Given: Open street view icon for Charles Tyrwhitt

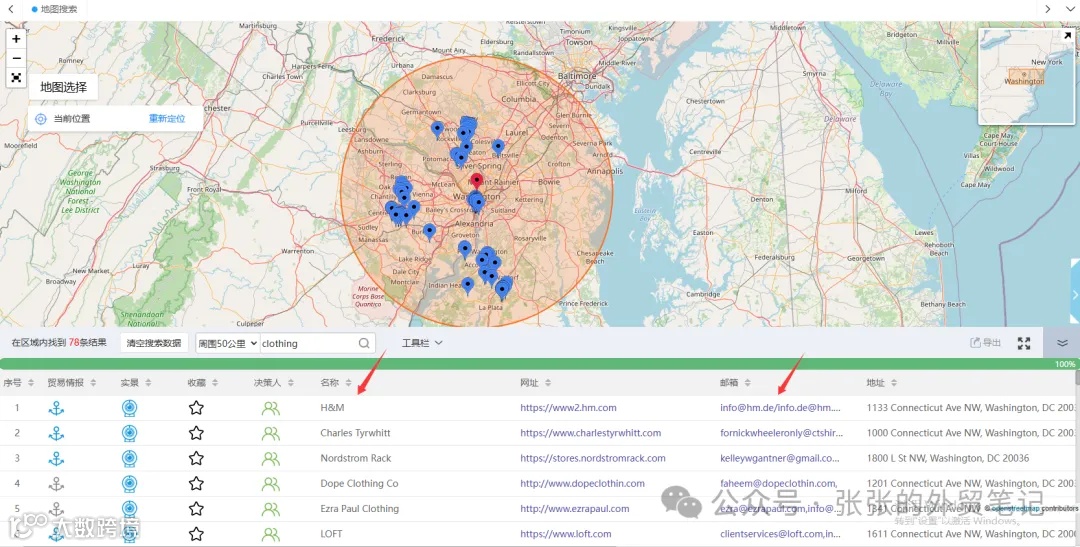Looking at the screenshot, I should point(129,433).
